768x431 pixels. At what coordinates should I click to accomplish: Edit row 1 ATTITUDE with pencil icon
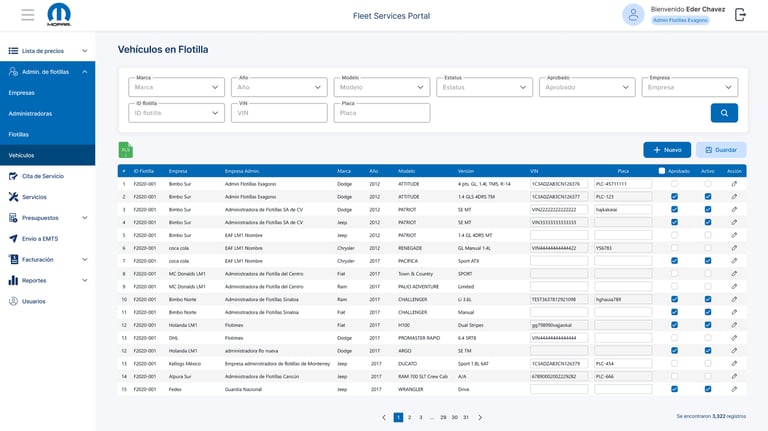(734, 184)
